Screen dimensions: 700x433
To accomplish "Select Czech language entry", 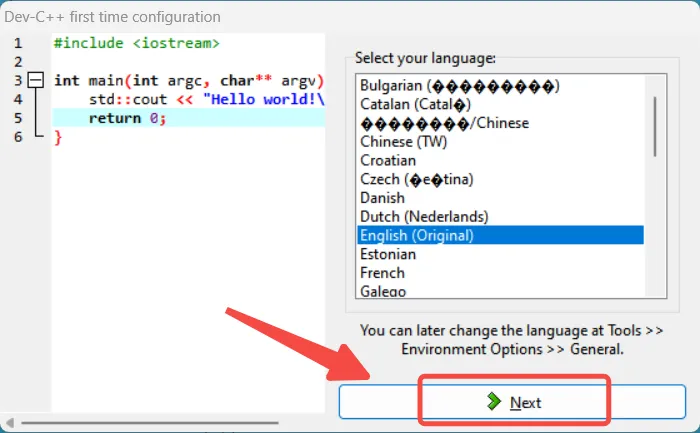I will point(500,179).
